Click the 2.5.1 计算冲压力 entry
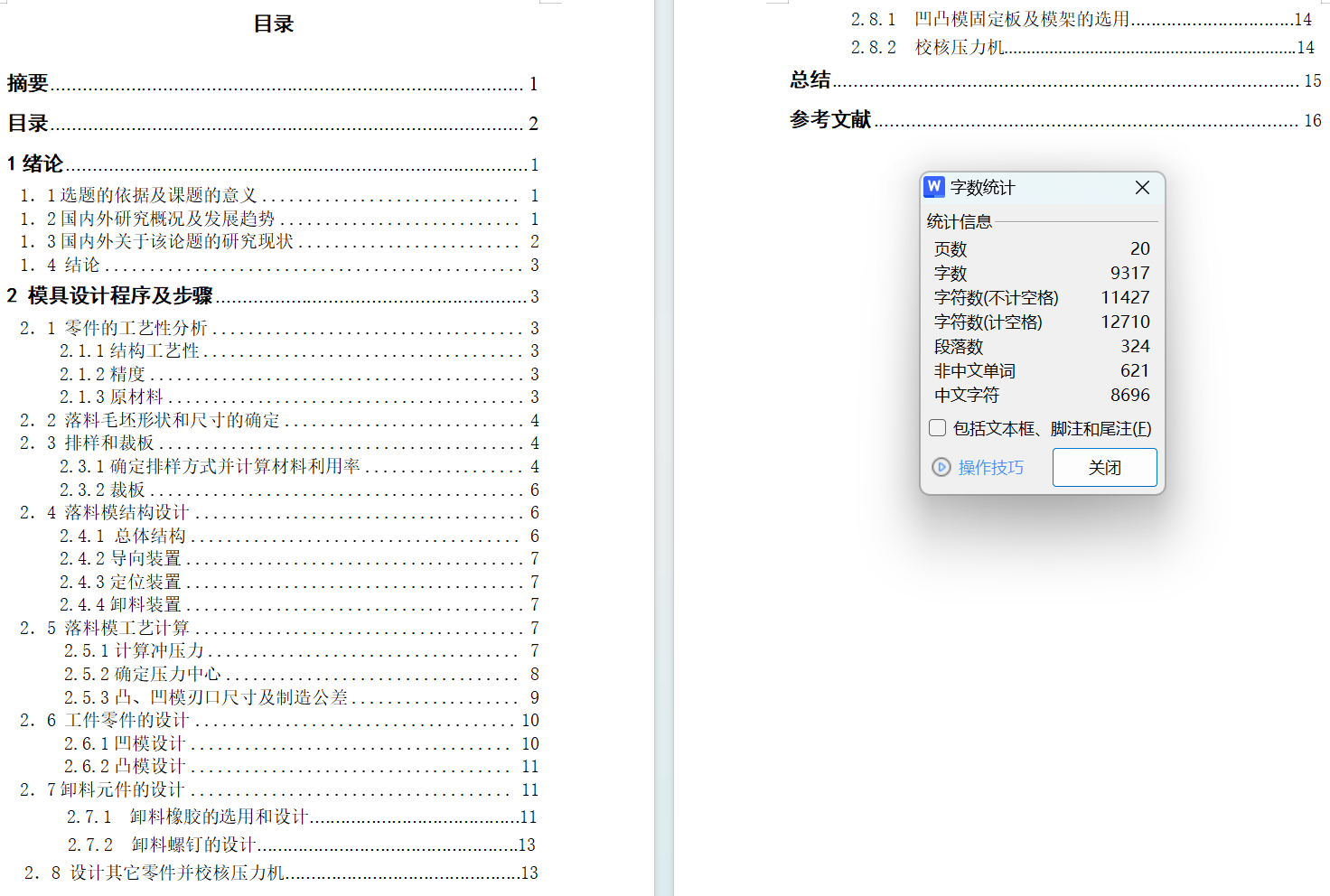Screen dimensions: 1330x896 [x=302, y=650]
